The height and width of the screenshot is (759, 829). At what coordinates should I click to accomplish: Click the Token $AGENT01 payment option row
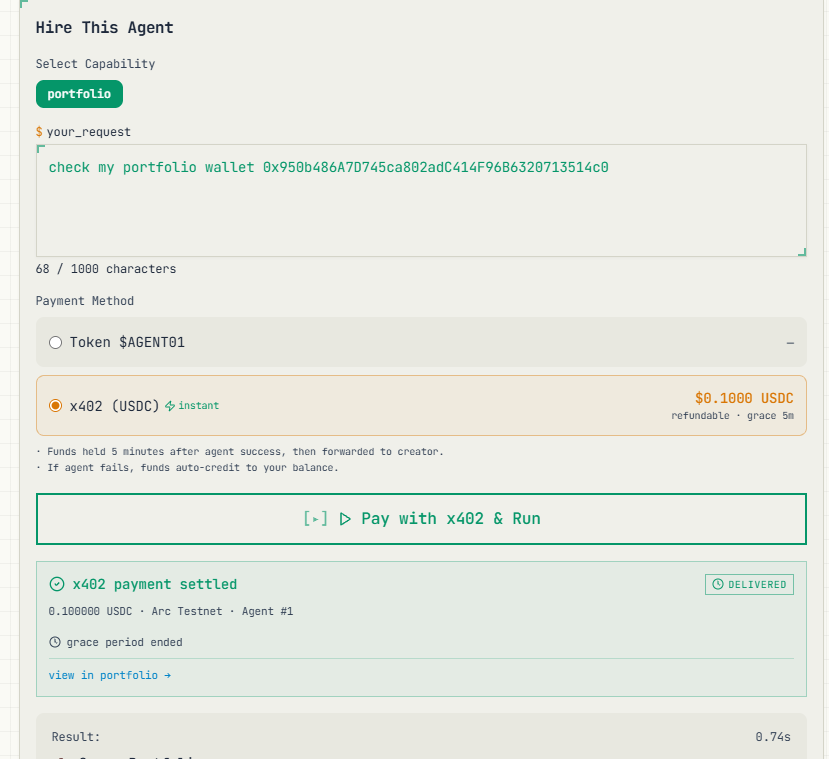coord(421,342)
